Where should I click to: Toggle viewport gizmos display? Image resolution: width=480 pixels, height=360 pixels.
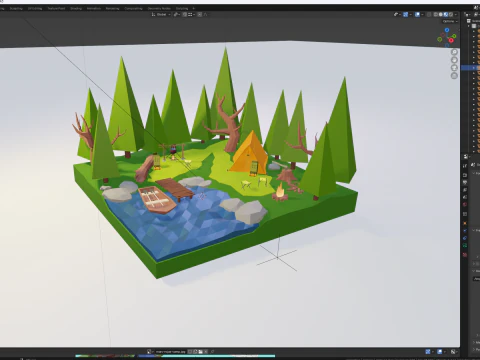[406, 14]
